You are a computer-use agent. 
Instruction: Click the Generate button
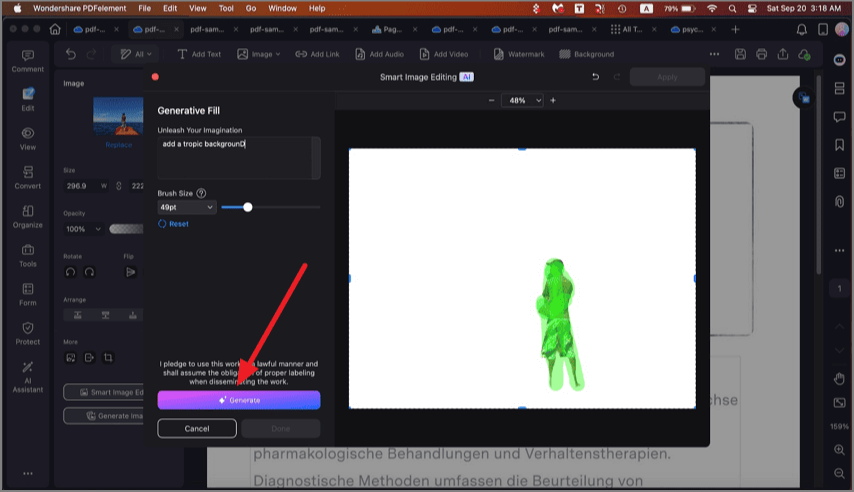239,400
